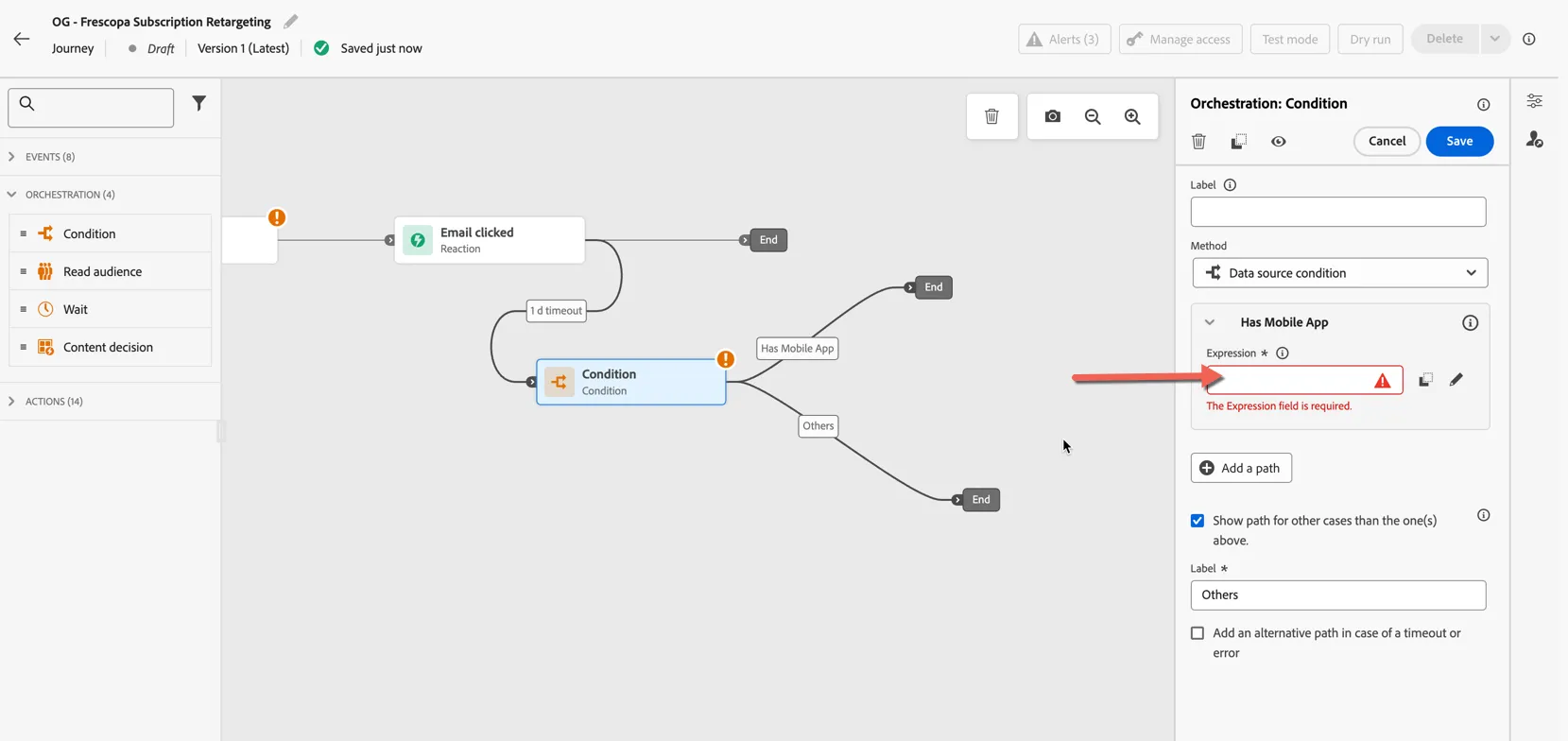Expand the Events category

(x=11, y=157)
